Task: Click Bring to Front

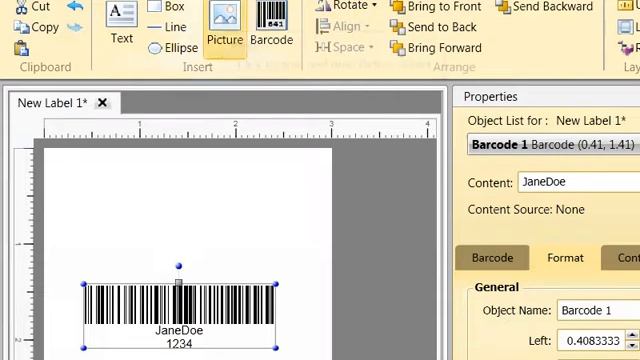Action: click(436, 7)
